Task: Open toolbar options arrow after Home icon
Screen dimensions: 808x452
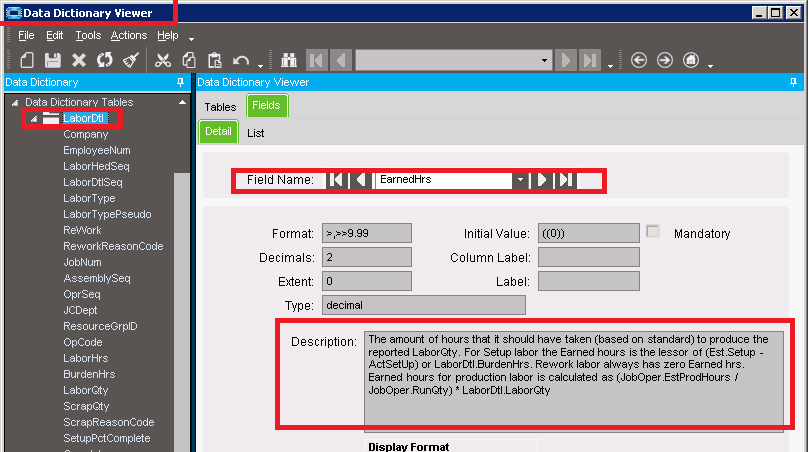Action: (710, 66)
